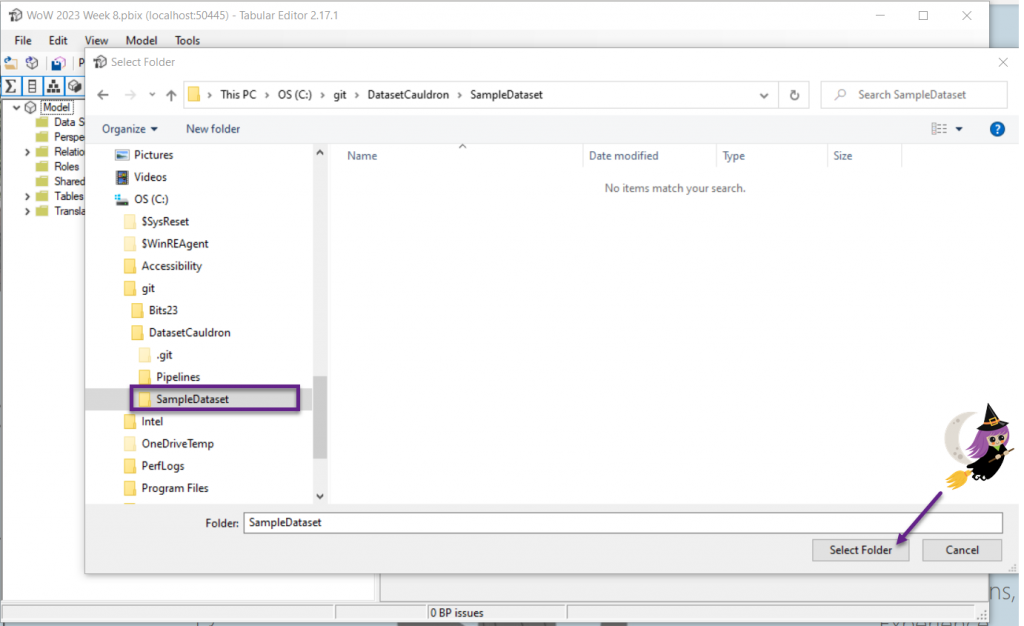Click the New folder button
Image resolution: width=1024 pixels, height=626 pixels.
[x=213, y=129]
